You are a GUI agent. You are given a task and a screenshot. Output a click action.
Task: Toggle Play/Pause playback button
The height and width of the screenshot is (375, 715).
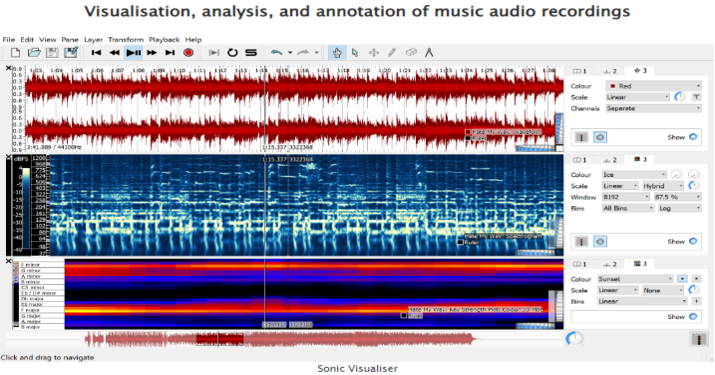(133, 52)
